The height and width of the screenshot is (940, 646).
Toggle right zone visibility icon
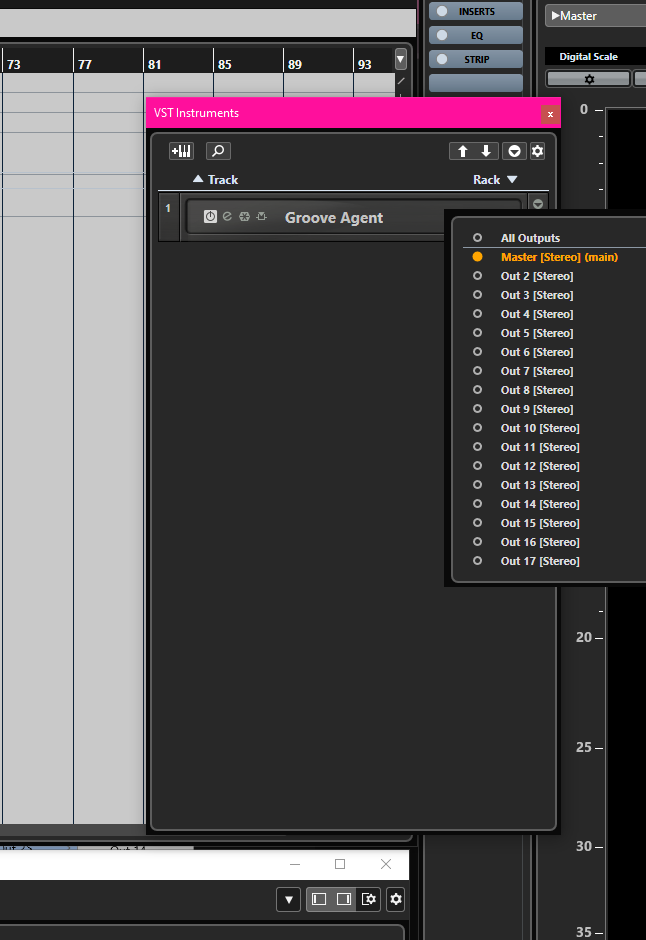(x=344, y=899)
